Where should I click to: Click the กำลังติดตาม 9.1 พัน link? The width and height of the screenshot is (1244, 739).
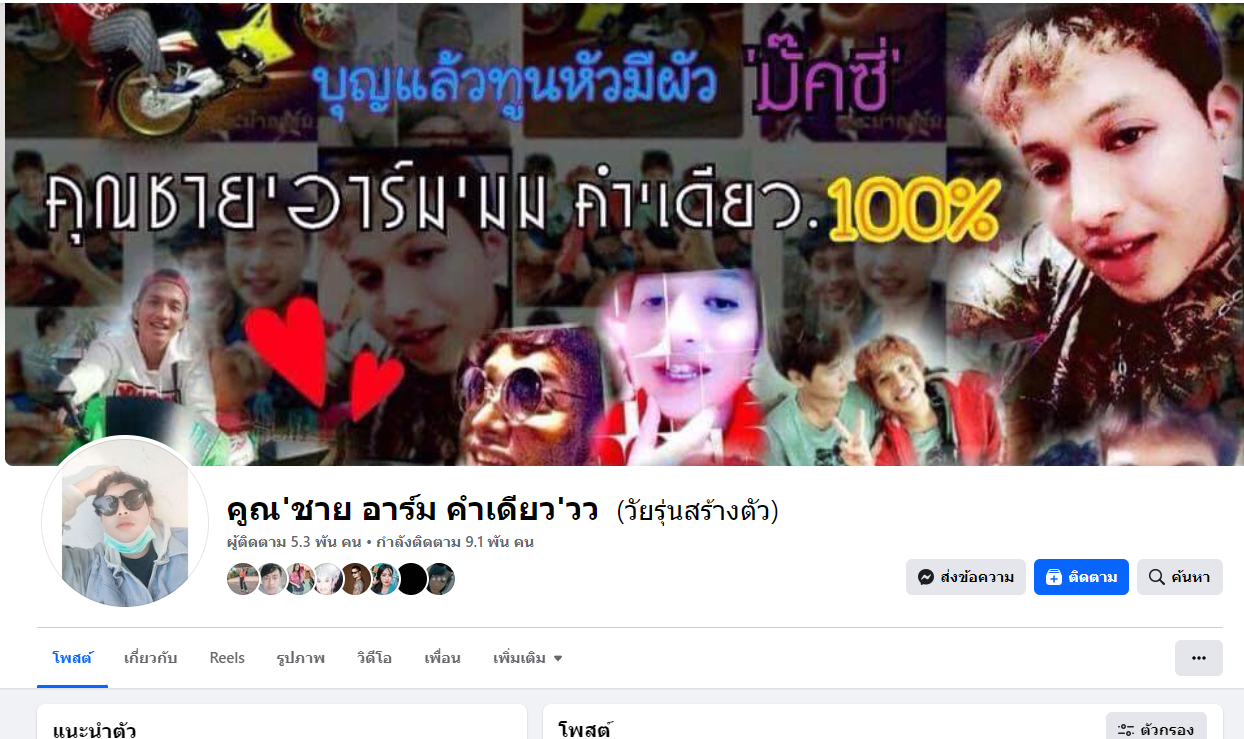[x=455, y=542]
